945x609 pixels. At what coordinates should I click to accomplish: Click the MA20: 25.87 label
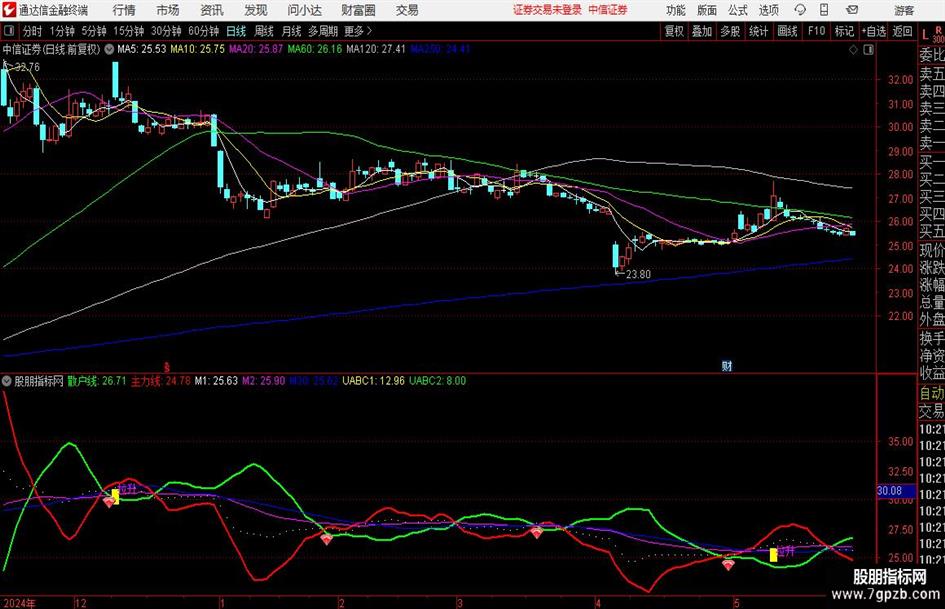click(256, 49)
